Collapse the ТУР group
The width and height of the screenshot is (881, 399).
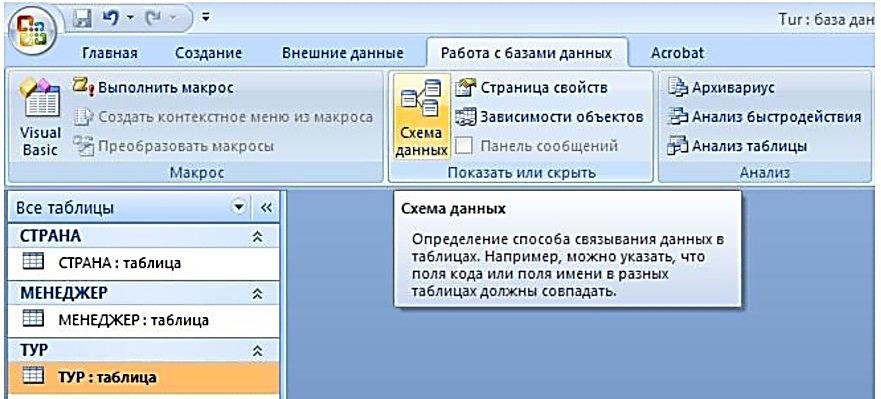pos(257,351)
